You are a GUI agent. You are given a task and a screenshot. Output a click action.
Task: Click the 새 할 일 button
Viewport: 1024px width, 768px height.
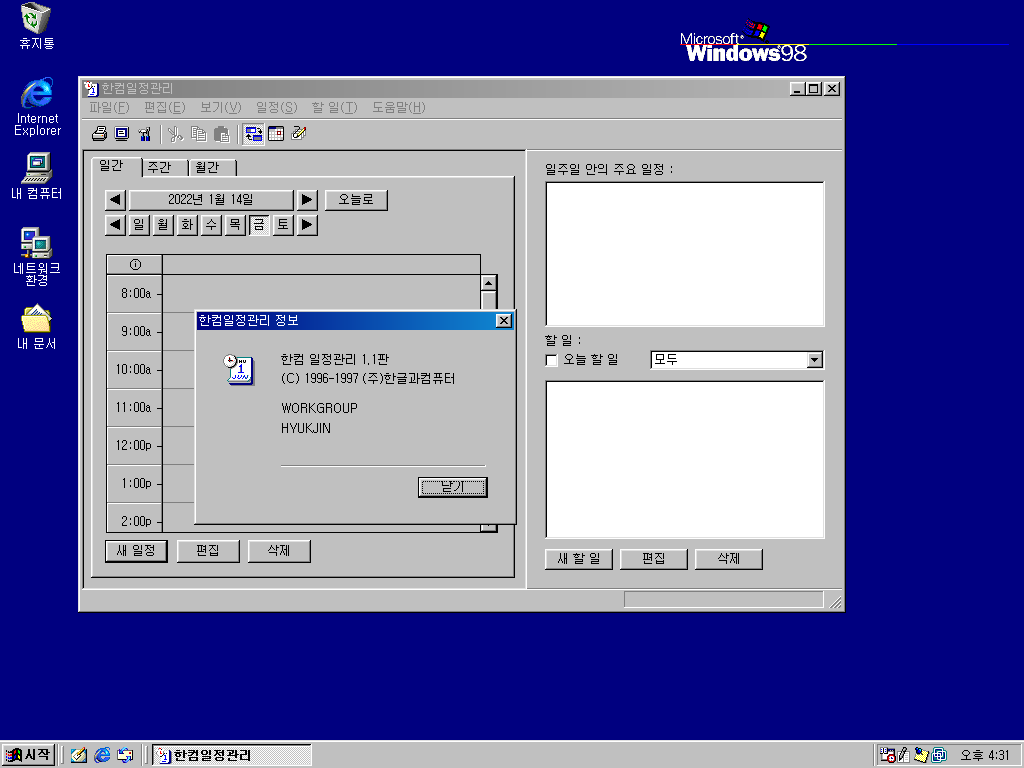pos(579,559)
